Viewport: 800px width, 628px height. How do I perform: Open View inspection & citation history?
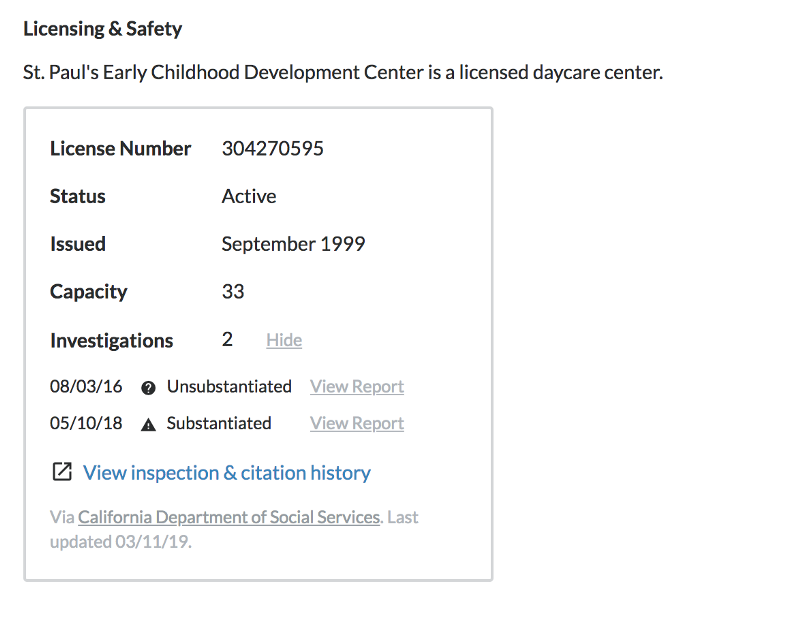tap(227, 473)
